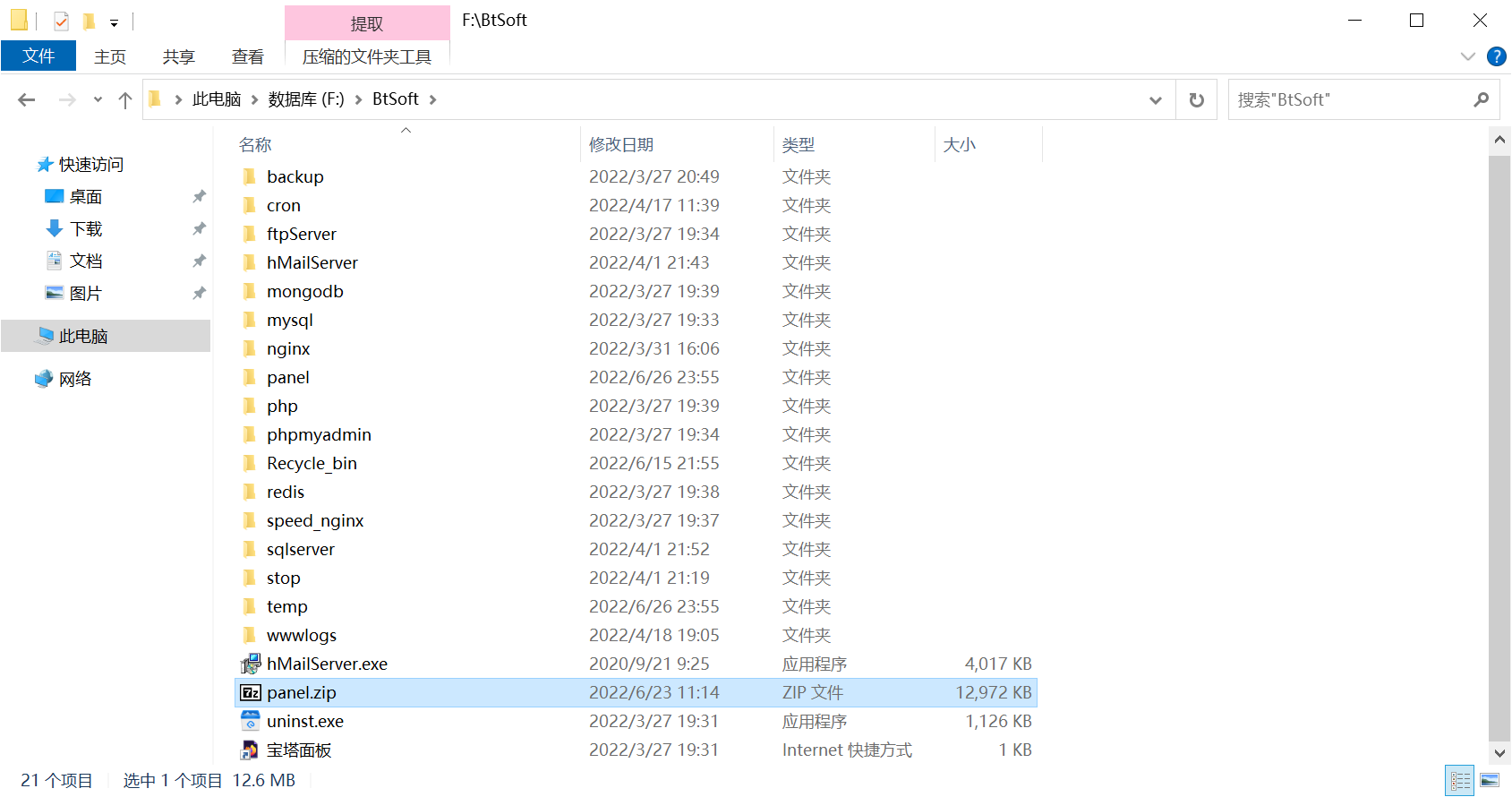Image resolution: width=1512 pixels, height=797 pixels.
Task: Open Help with the question mark icon
Action: click(x=1496, y=56)
